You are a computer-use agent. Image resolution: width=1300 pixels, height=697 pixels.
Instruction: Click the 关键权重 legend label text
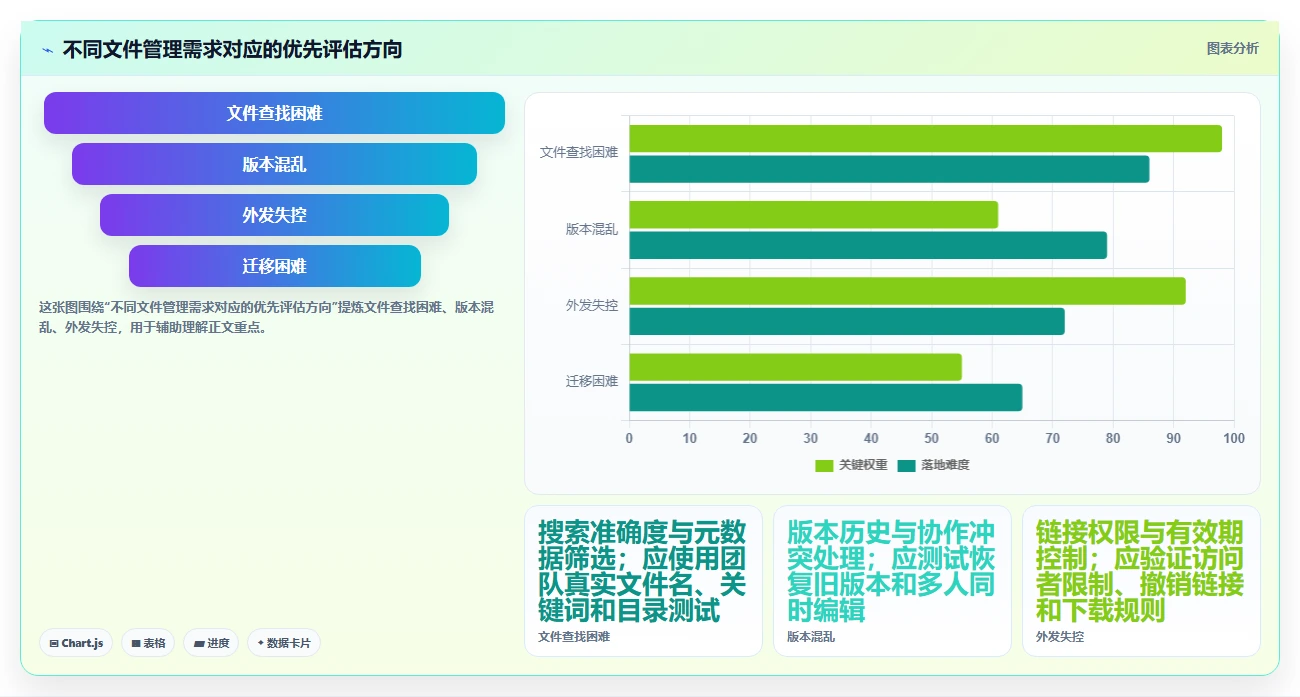tap(863, 465)
